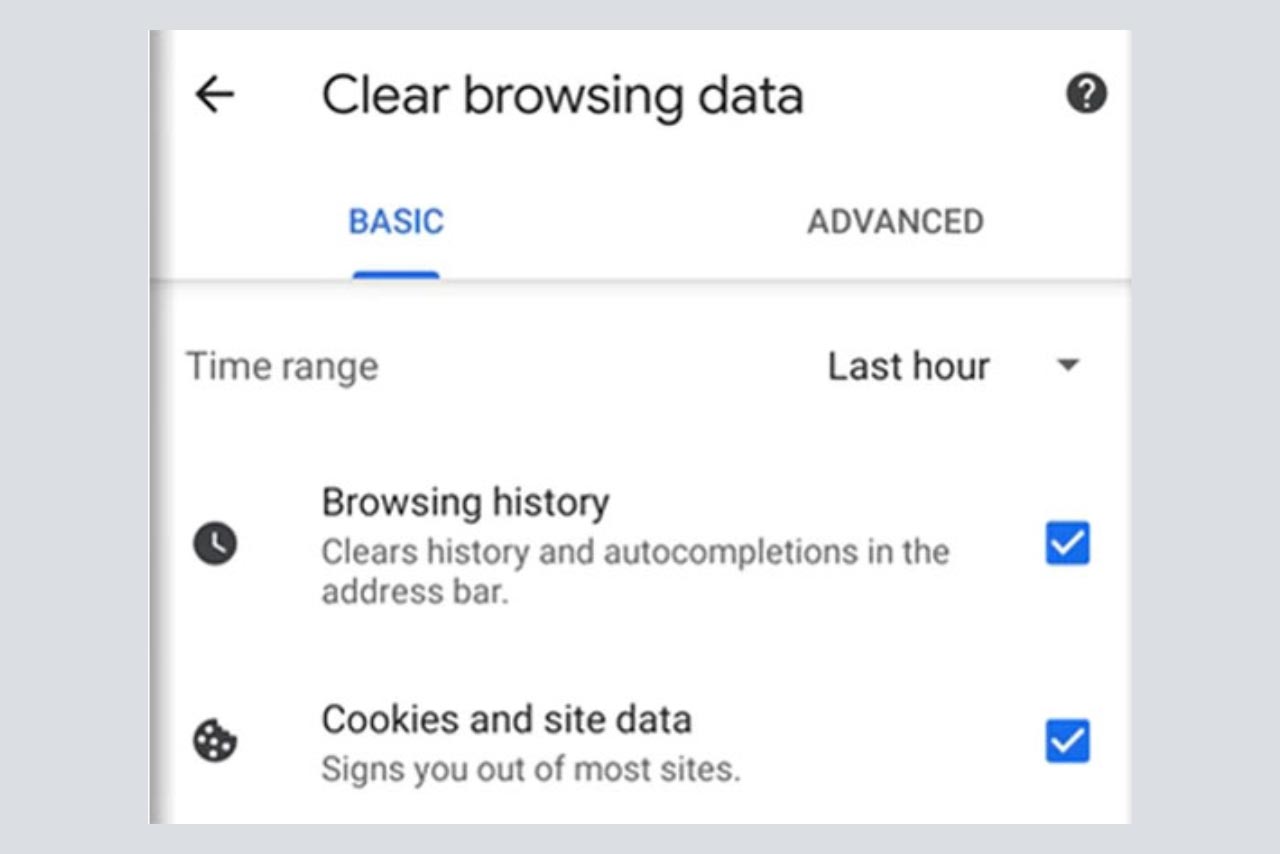Click the Time range label

click(x=283, y=366)
